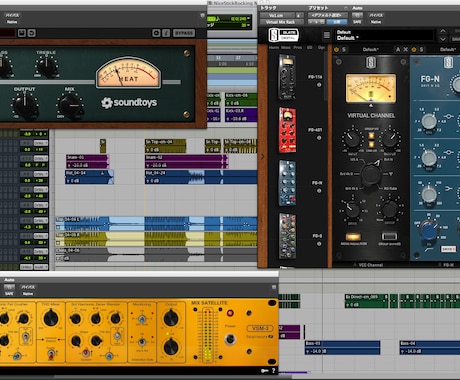The width and height of the screenshot is (460, 380).
Task: Flip the Toggle switch under THD Mixer
Action: (x=51, y=355)
